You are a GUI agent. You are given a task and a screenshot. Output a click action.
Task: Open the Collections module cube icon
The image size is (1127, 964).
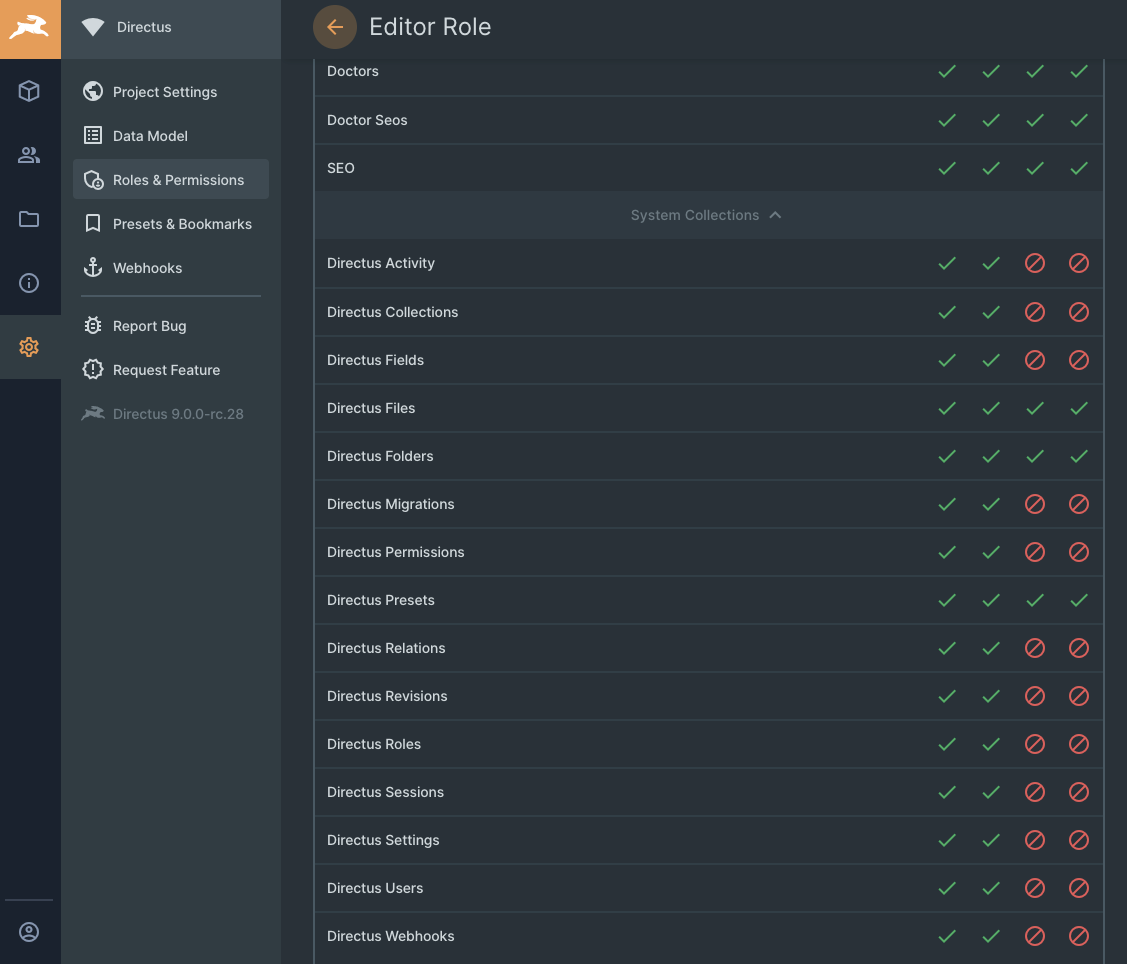(x=29, y=91)
